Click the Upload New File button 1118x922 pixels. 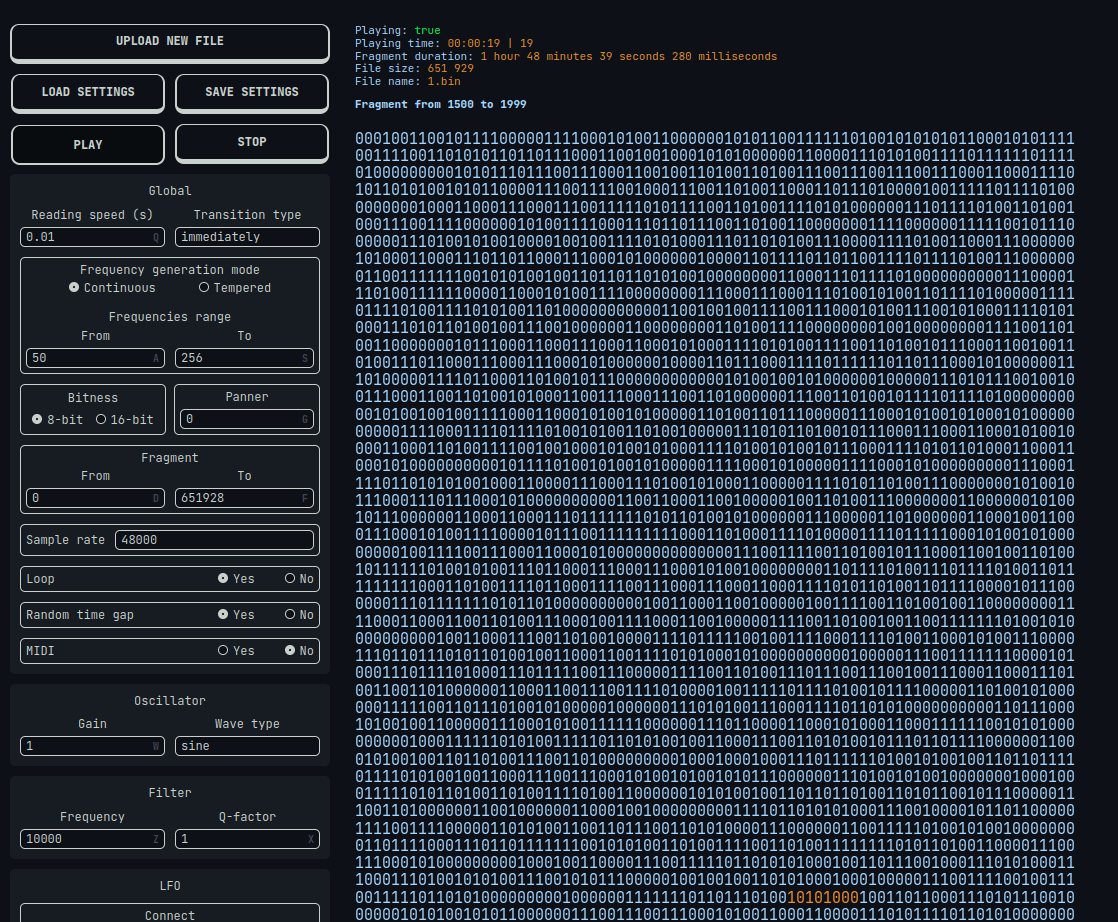click(170, 42)
